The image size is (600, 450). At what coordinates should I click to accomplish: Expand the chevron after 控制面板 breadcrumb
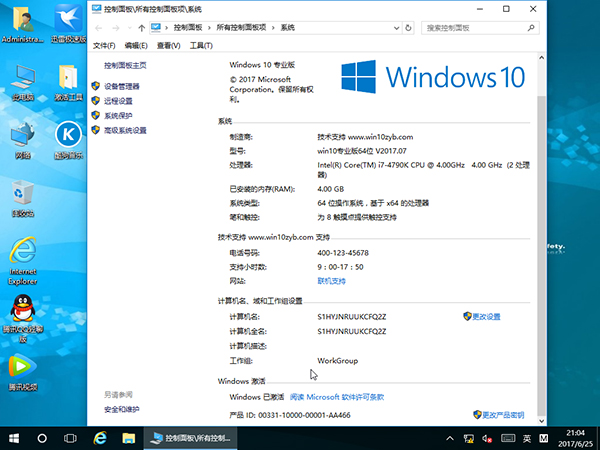click(x=209, y=29)
